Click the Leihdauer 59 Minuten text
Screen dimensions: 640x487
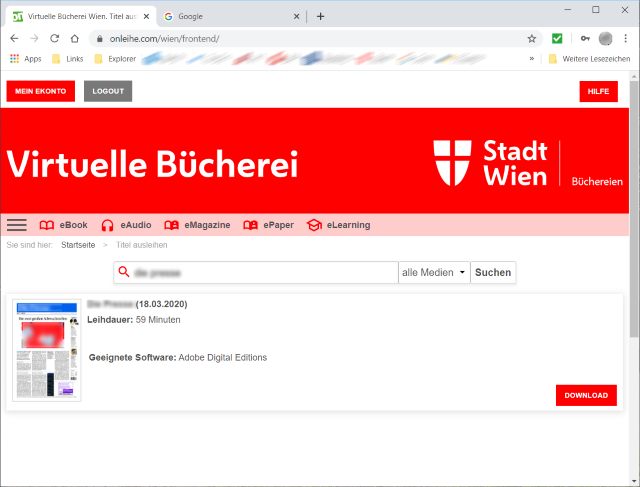pos(134,320)
